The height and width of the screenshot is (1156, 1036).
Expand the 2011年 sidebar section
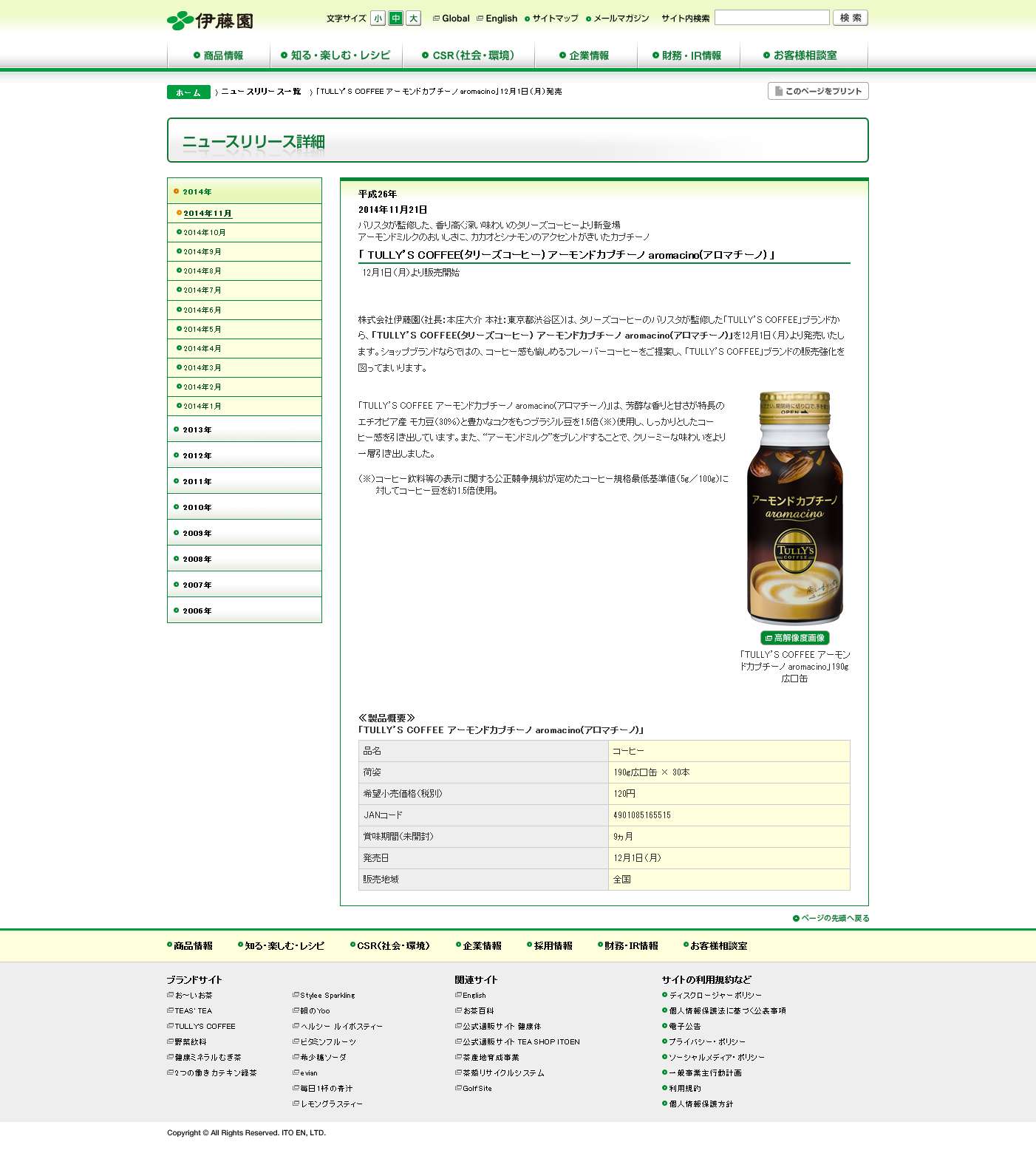point(245,480)
